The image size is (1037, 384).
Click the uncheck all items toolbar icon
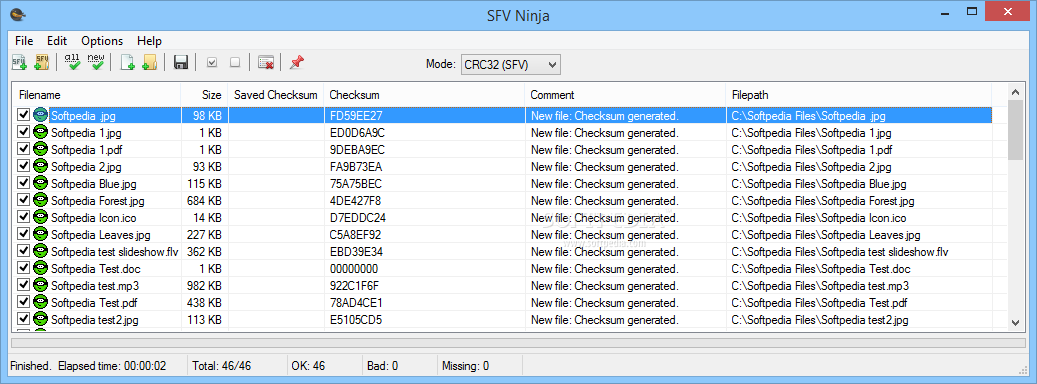pyautogui.click(x=235, y=63)
